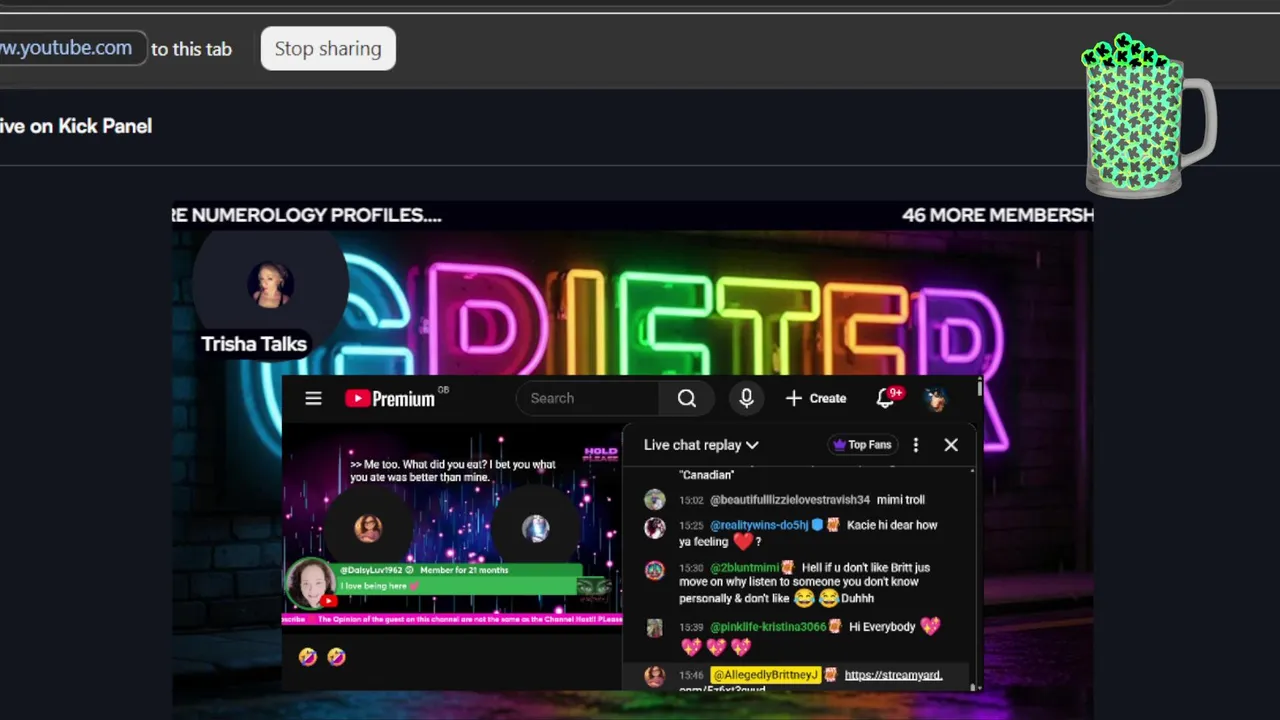Click the 15:46 timestamp in the chat
The height and width of the screenshot is (720, 1280).
(691, 675)
